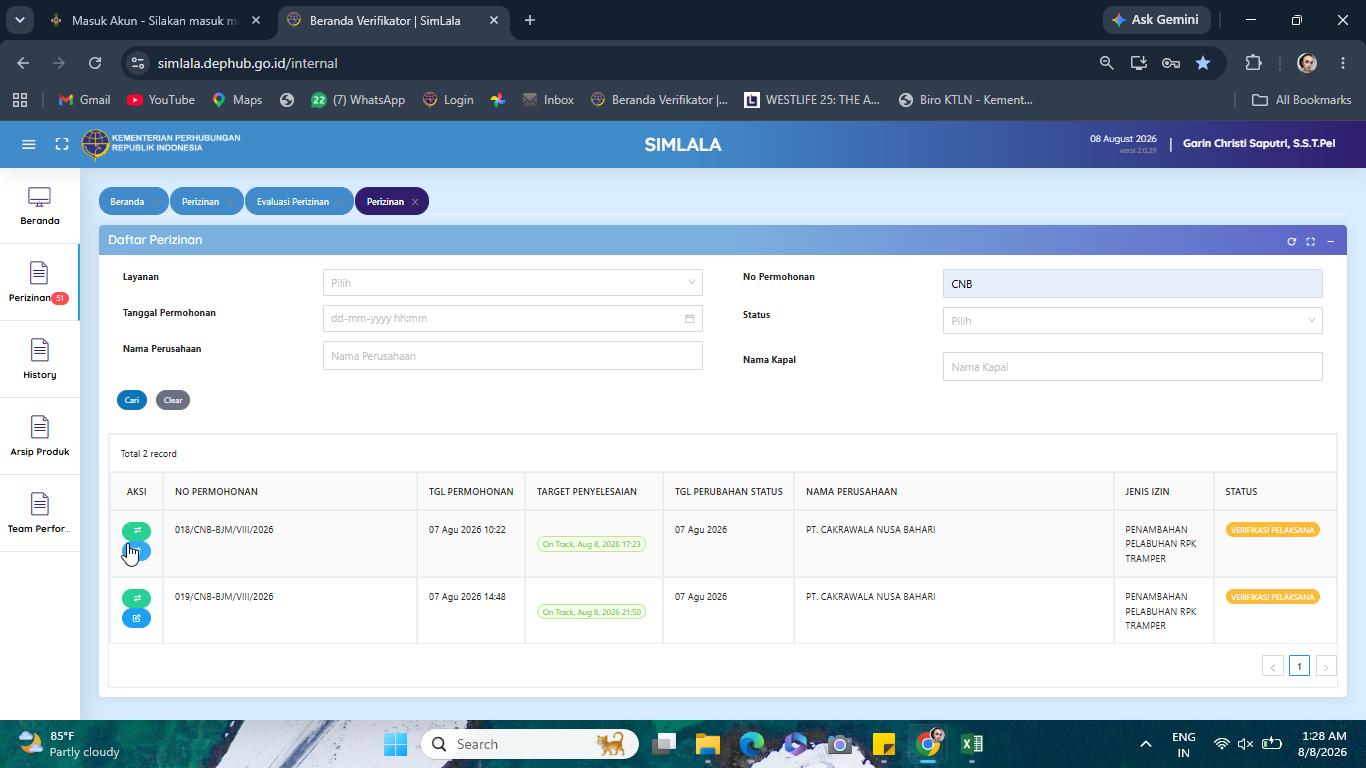This screenshot has height=768, width=1366.
Task: Open the Team Performance sidebar item
Action: click(x=39, y=513)
